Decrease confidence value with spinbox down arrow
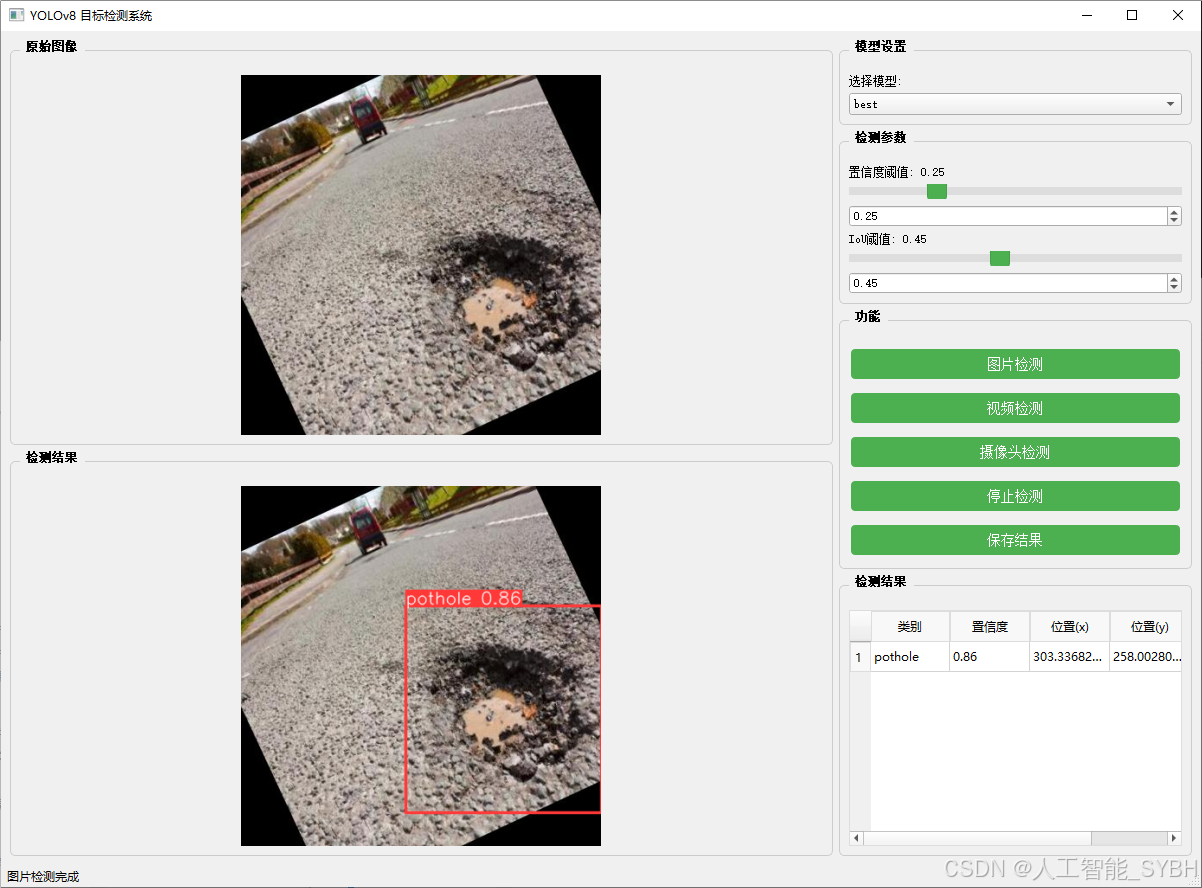The height and width of the screenshot is (888, 1202). pyautogui.click(x=1174, y=221)
